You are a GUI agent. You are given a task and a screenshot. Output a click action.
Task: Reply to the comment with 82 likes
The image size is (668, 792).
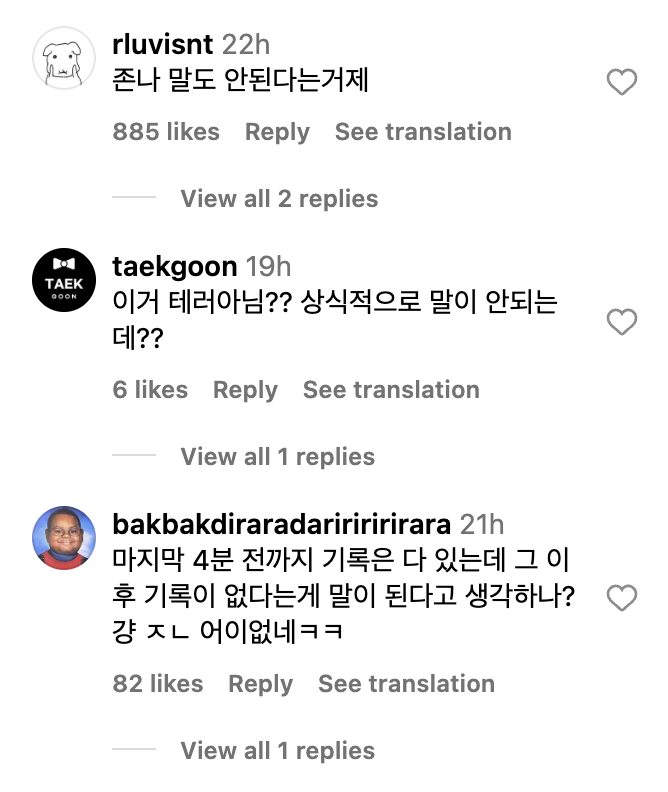(x=260, y=684)
